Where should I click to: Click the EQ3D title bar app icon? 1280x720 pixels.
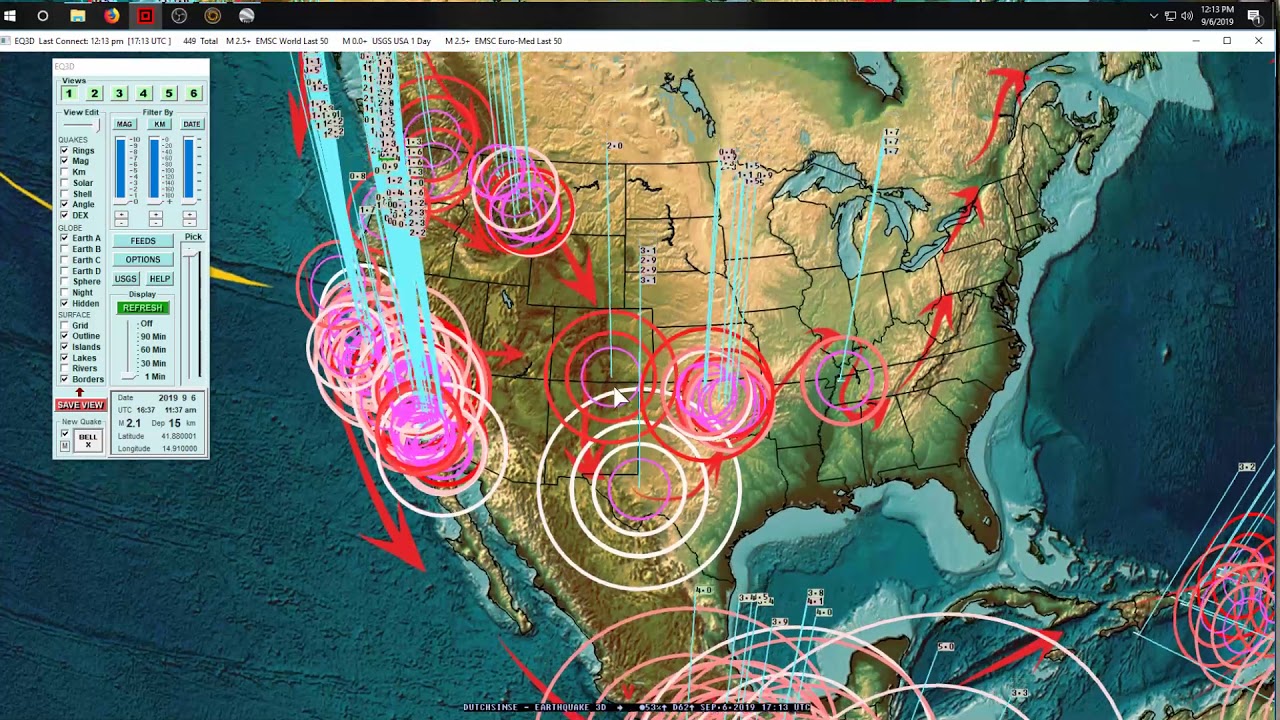point(7,41)
